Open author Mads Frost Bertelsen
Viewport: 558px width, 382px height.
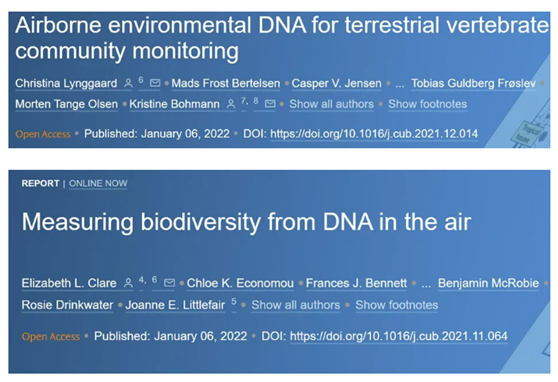click(x=226, y=83)
